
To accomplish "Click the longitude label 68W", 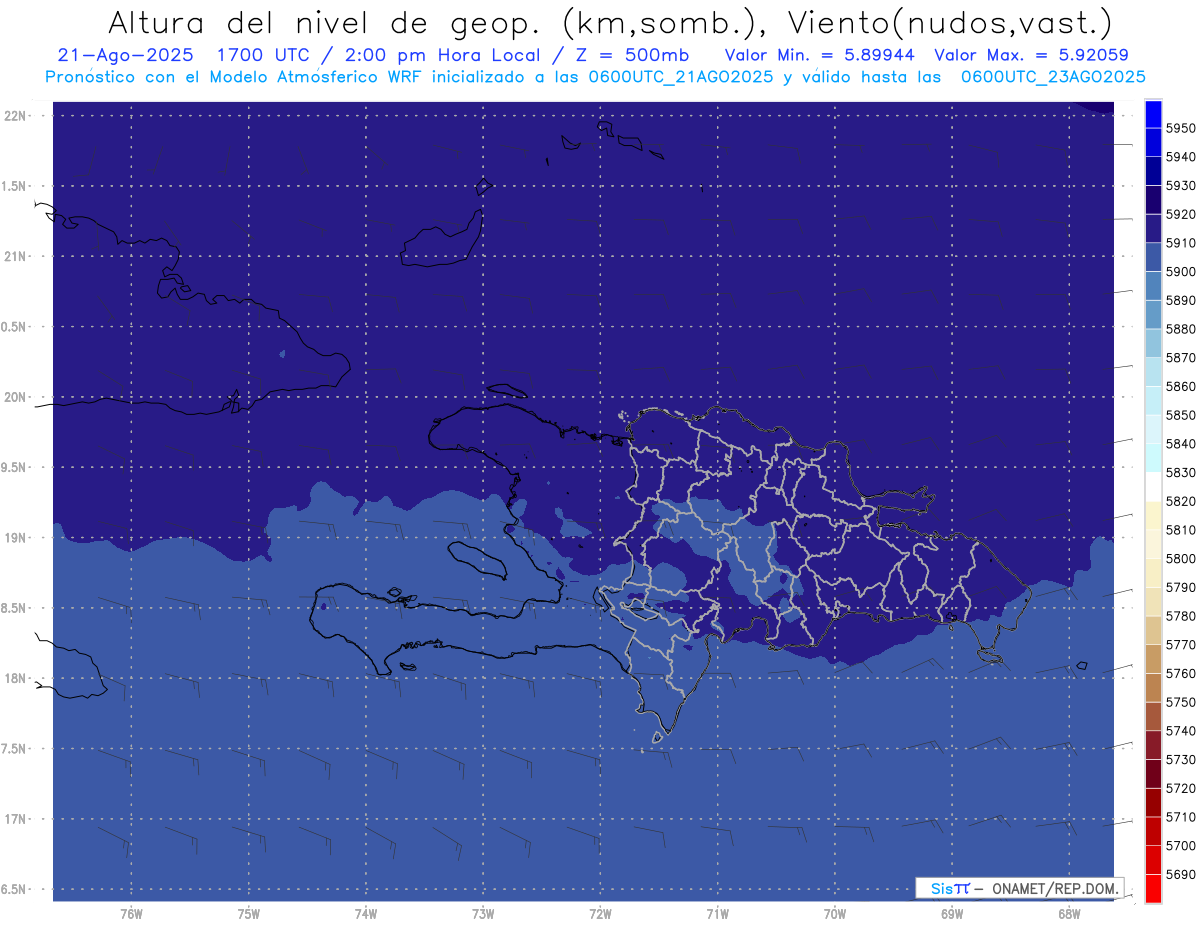I will 1069,913.
